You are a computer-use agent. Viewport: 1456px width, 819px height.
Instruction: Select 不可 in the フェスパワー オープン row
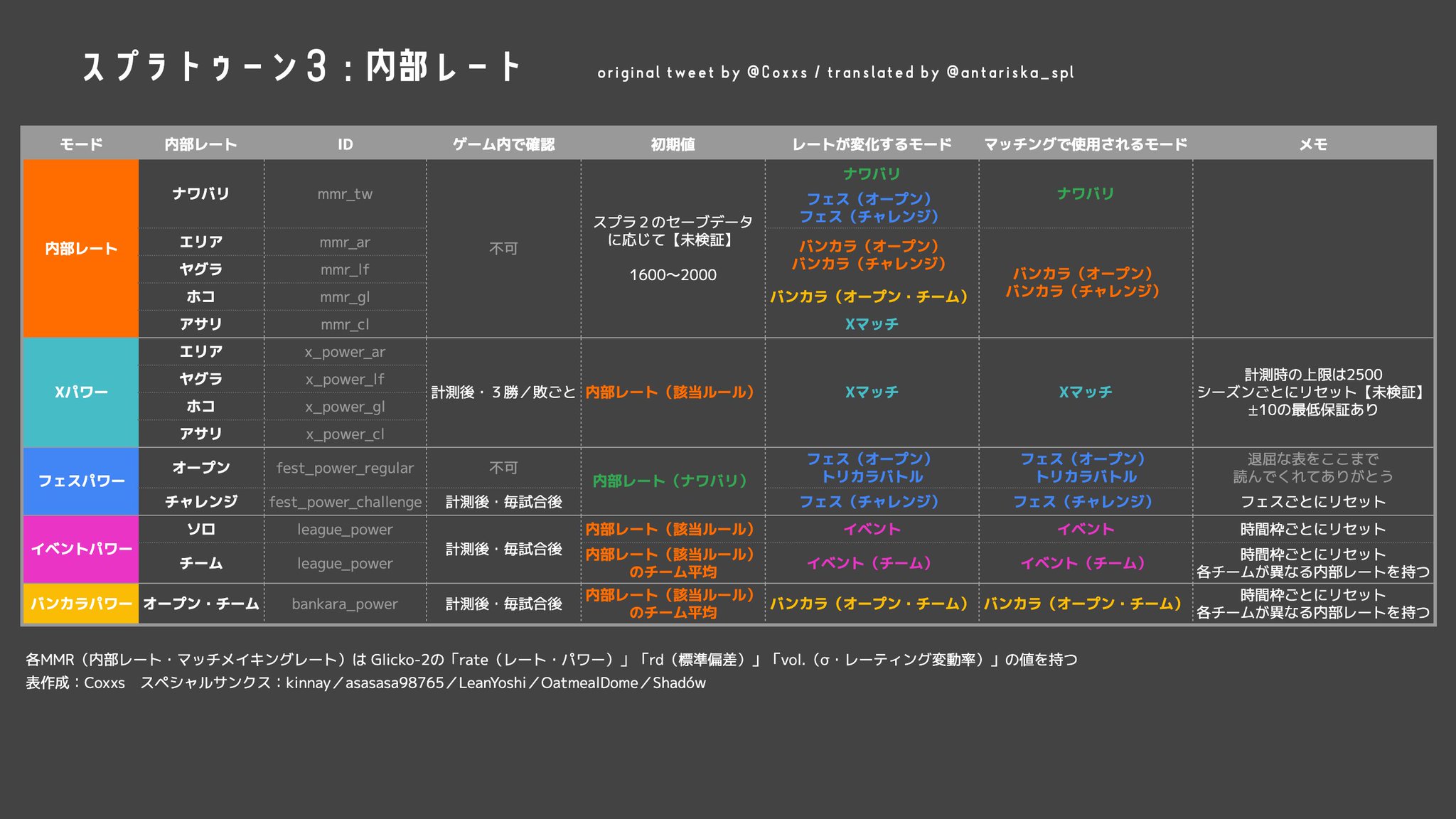coord(503,468)
